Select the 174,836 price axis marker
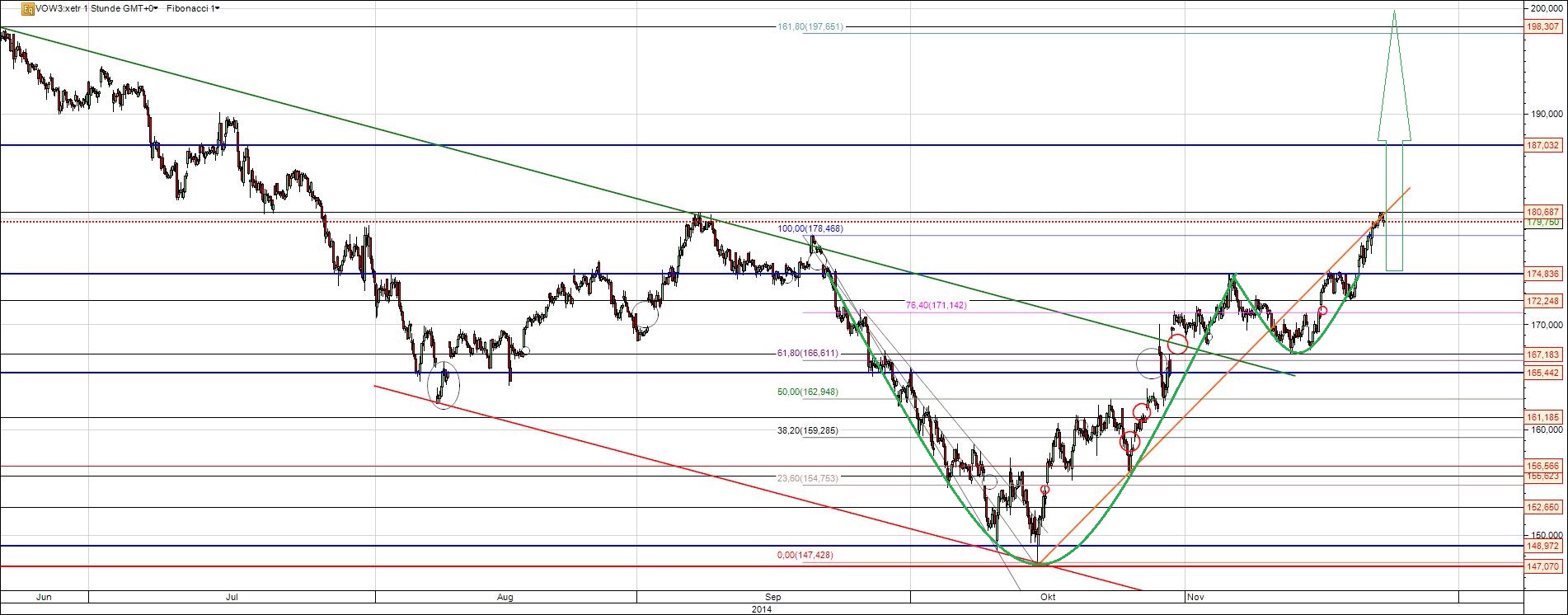The image size is (1568, 615). [1542, 274]
